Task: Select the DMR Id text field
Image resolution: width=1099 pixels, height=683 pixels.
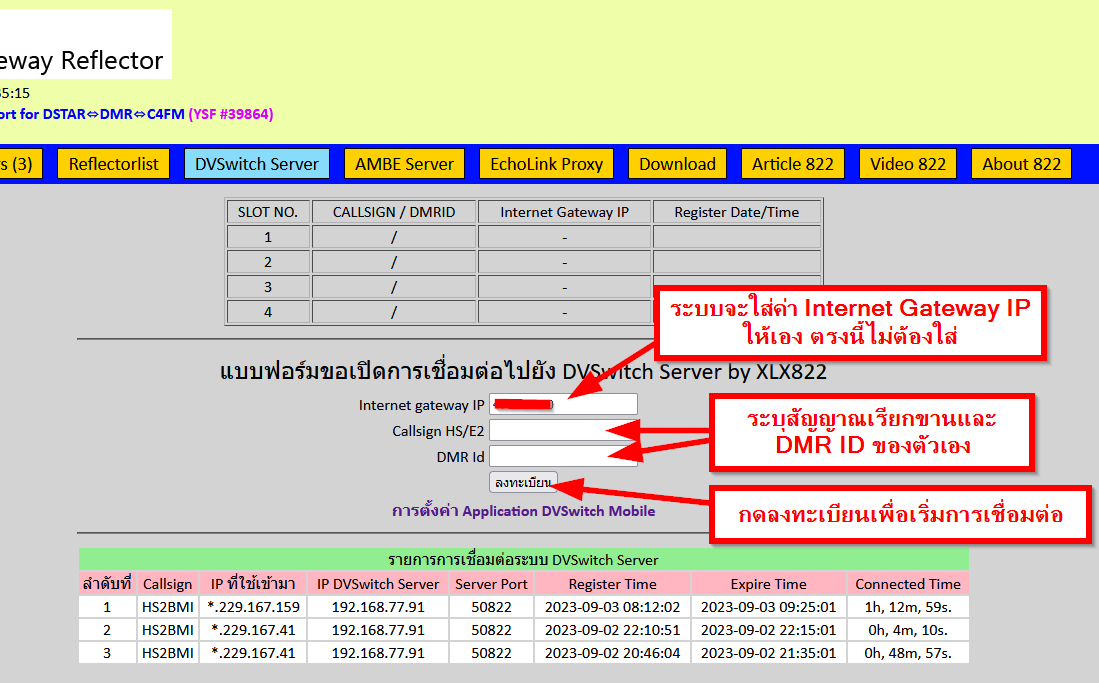Action: click(562, 456)
